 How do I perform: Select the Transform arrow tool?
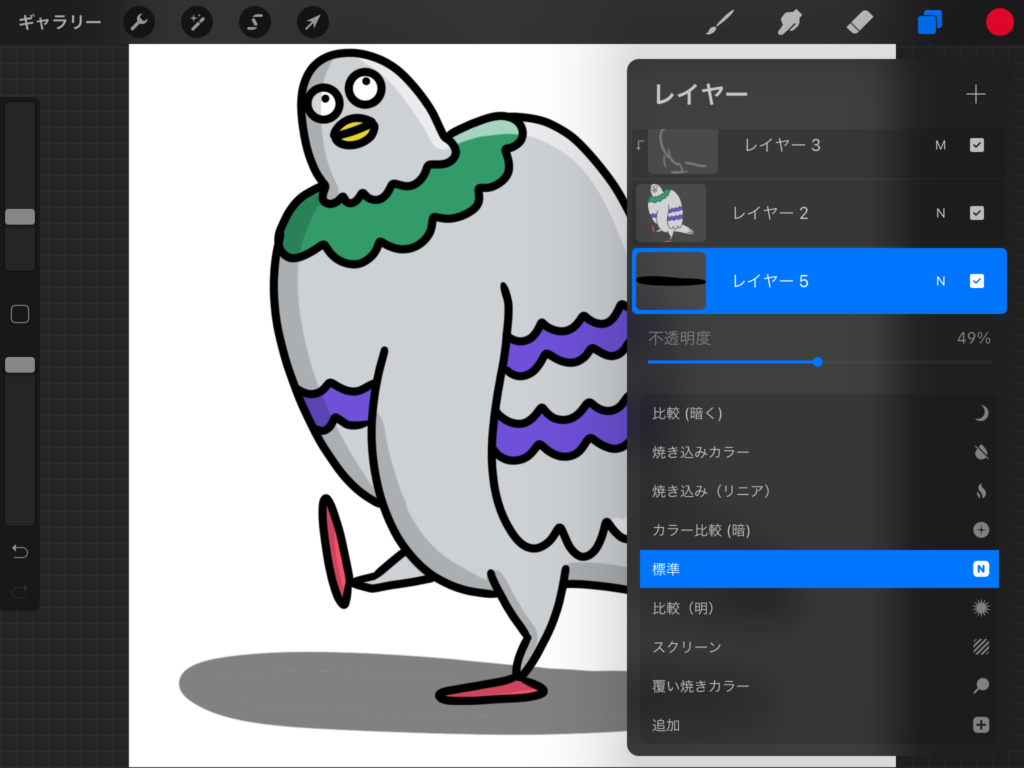[312, 21]
